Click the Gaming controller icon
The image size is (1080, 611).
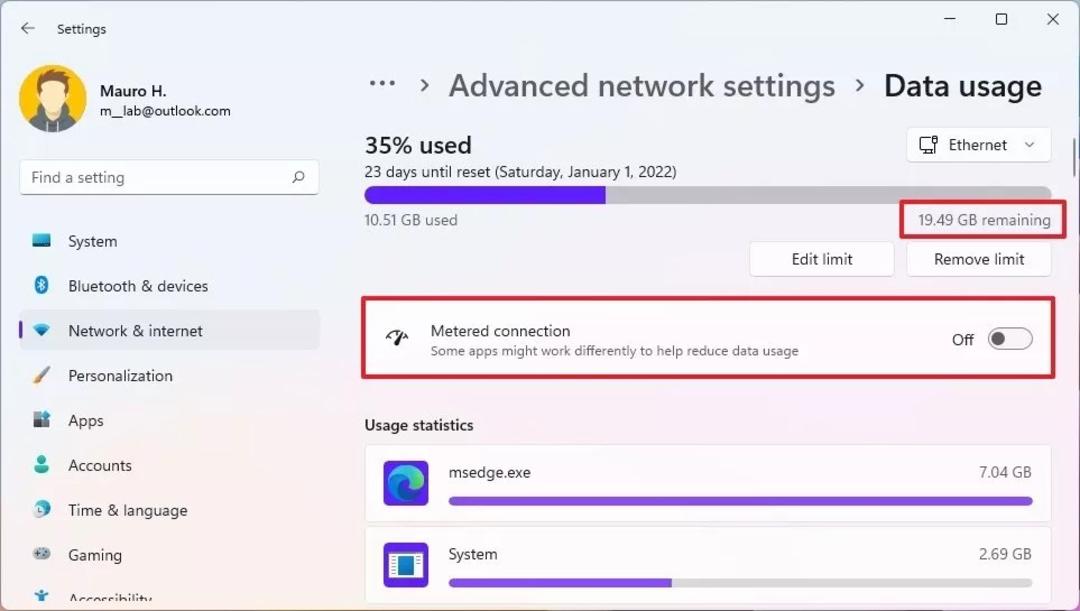click(41, 554)
